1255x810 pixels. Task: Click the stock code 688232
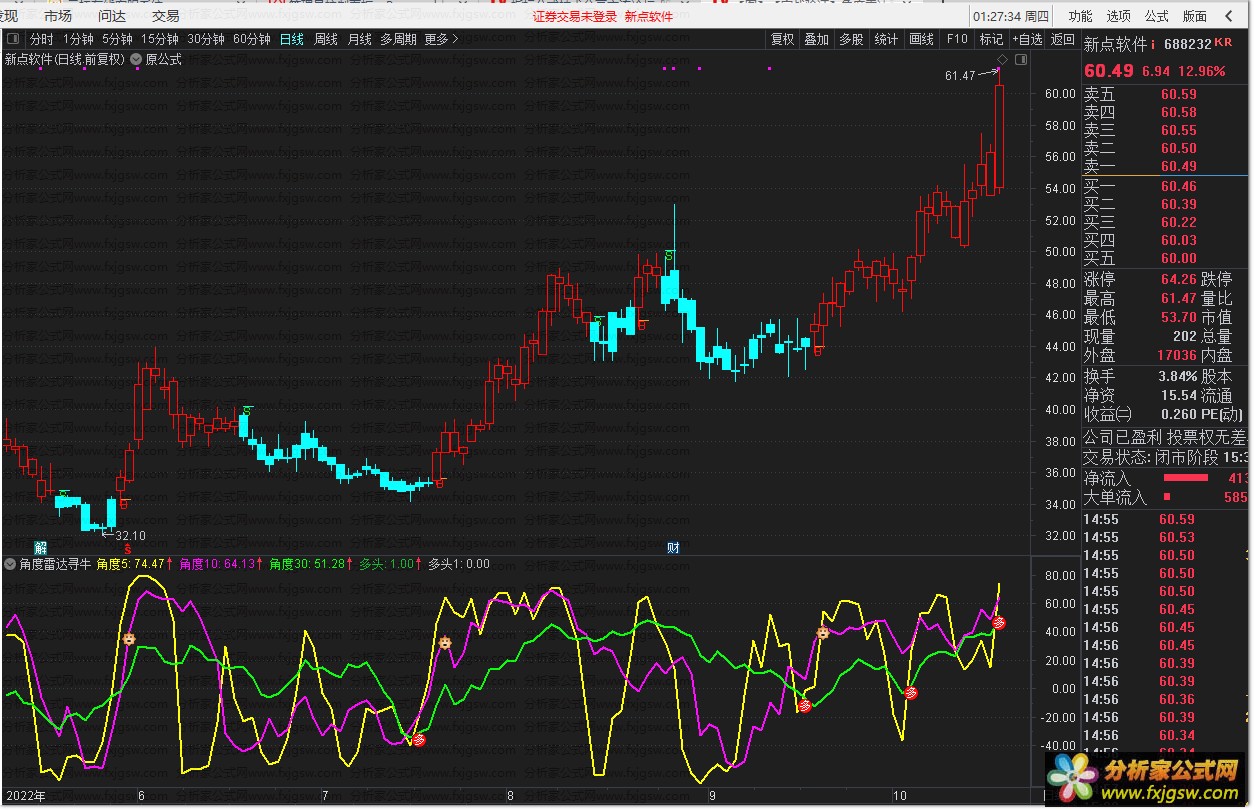1188,44
